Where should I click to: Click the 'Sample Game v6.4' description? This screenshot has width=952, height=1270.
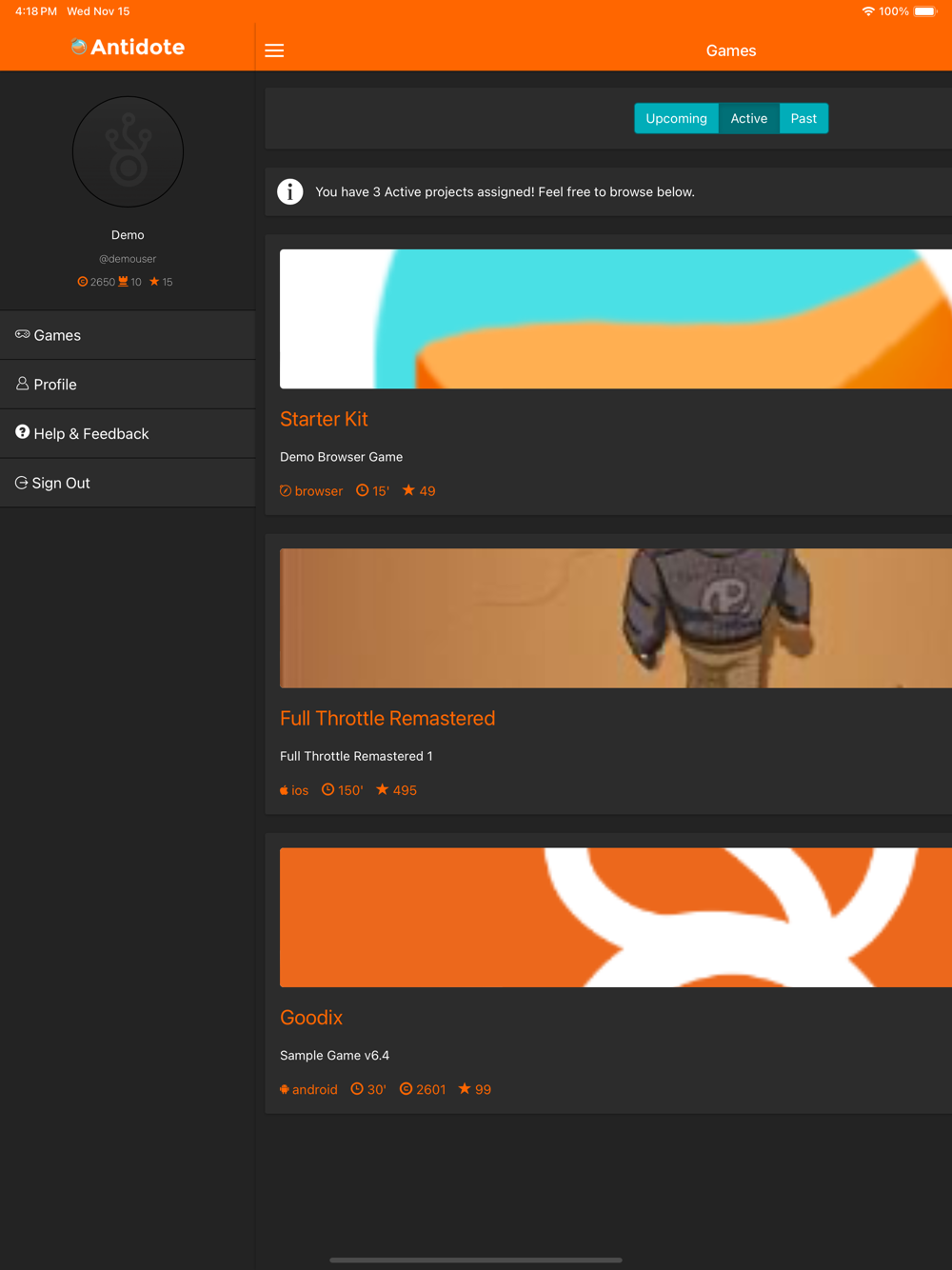pyautogui.click(x=334, y=1056)
